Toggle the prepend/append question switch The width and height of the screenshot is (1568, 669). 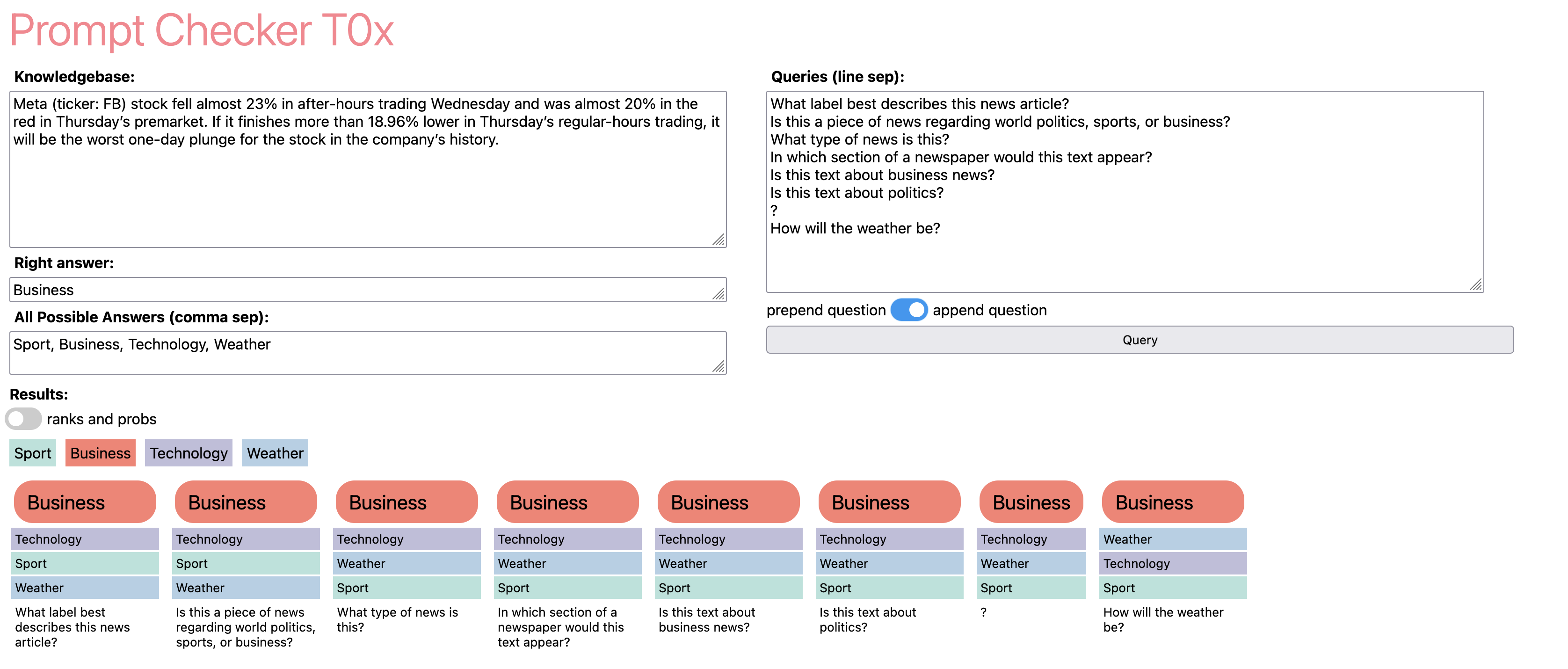click(x=908, y=310)
